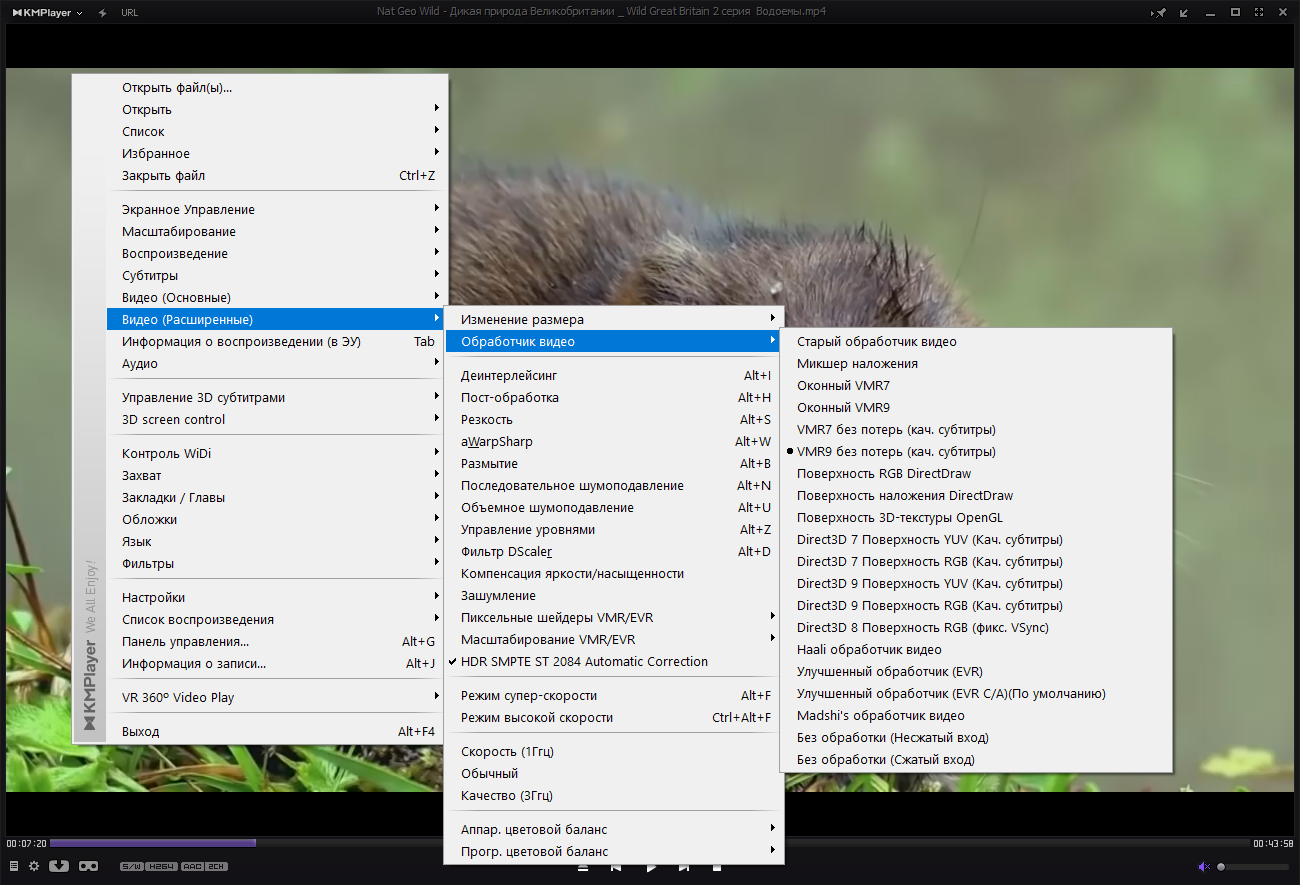Unmute via the purple speaker icon
The width and height of the screenshot is (1300, 885).
coord(1204,867)
